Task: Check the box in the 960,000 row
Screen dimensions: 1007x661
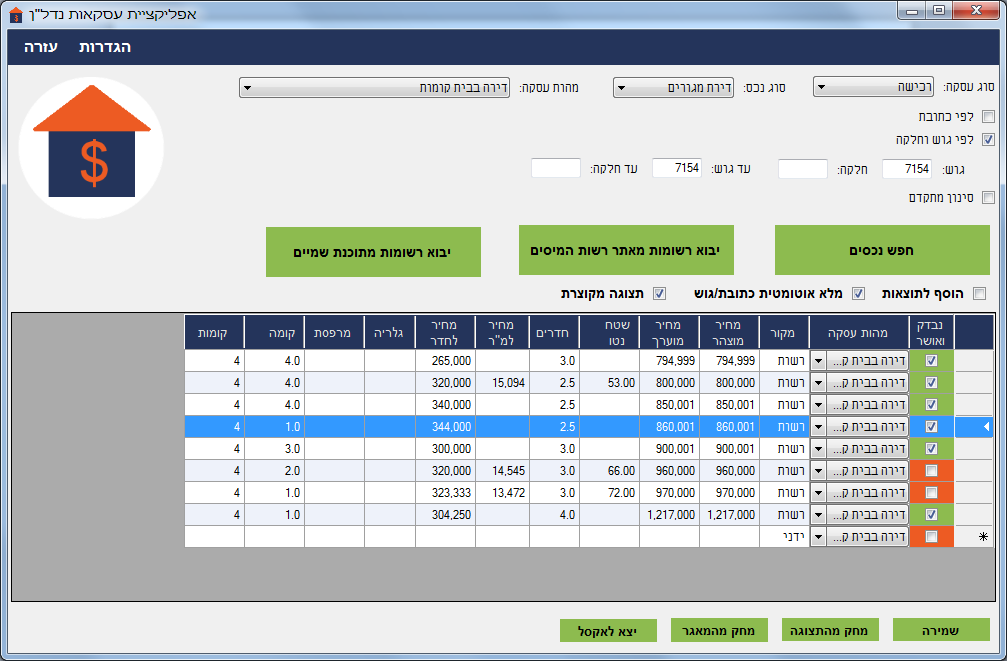Action: tap(931, 470)
